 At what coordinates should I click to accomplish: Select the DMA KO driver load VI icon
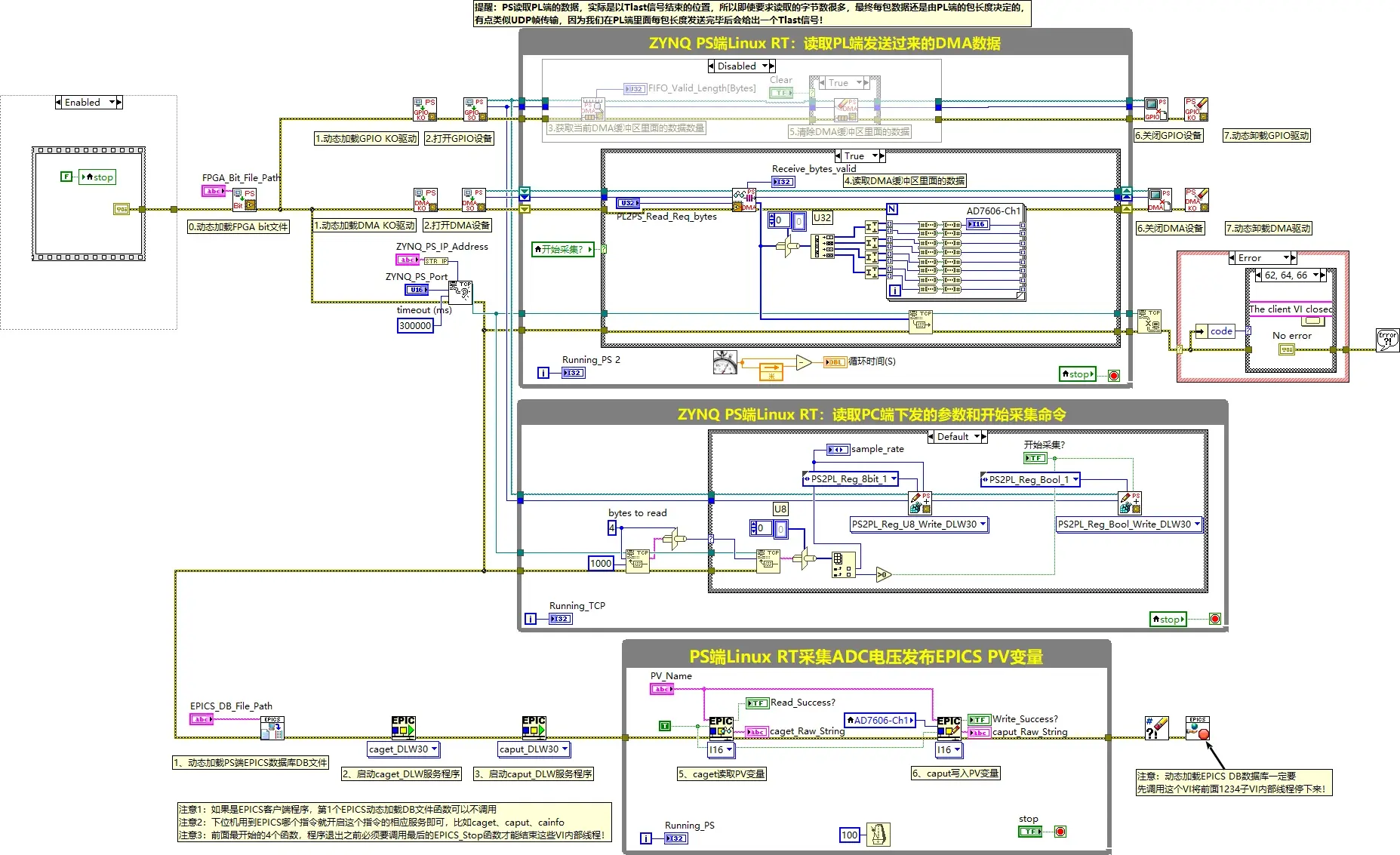pos(425,199)
